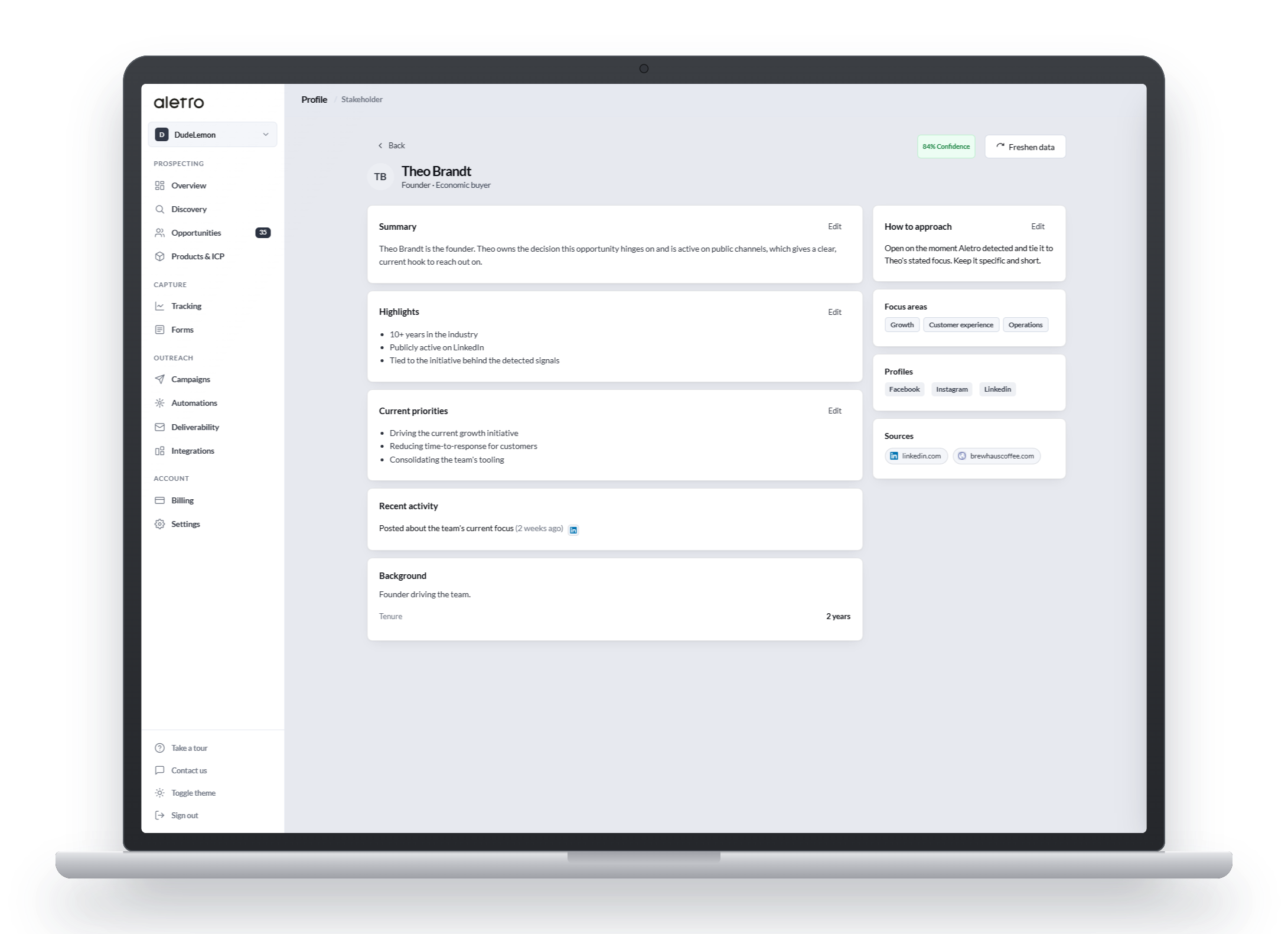The image size is (1288, 934).
Task: Click 'Founder driving the team.' text
Action: (425, 594)
